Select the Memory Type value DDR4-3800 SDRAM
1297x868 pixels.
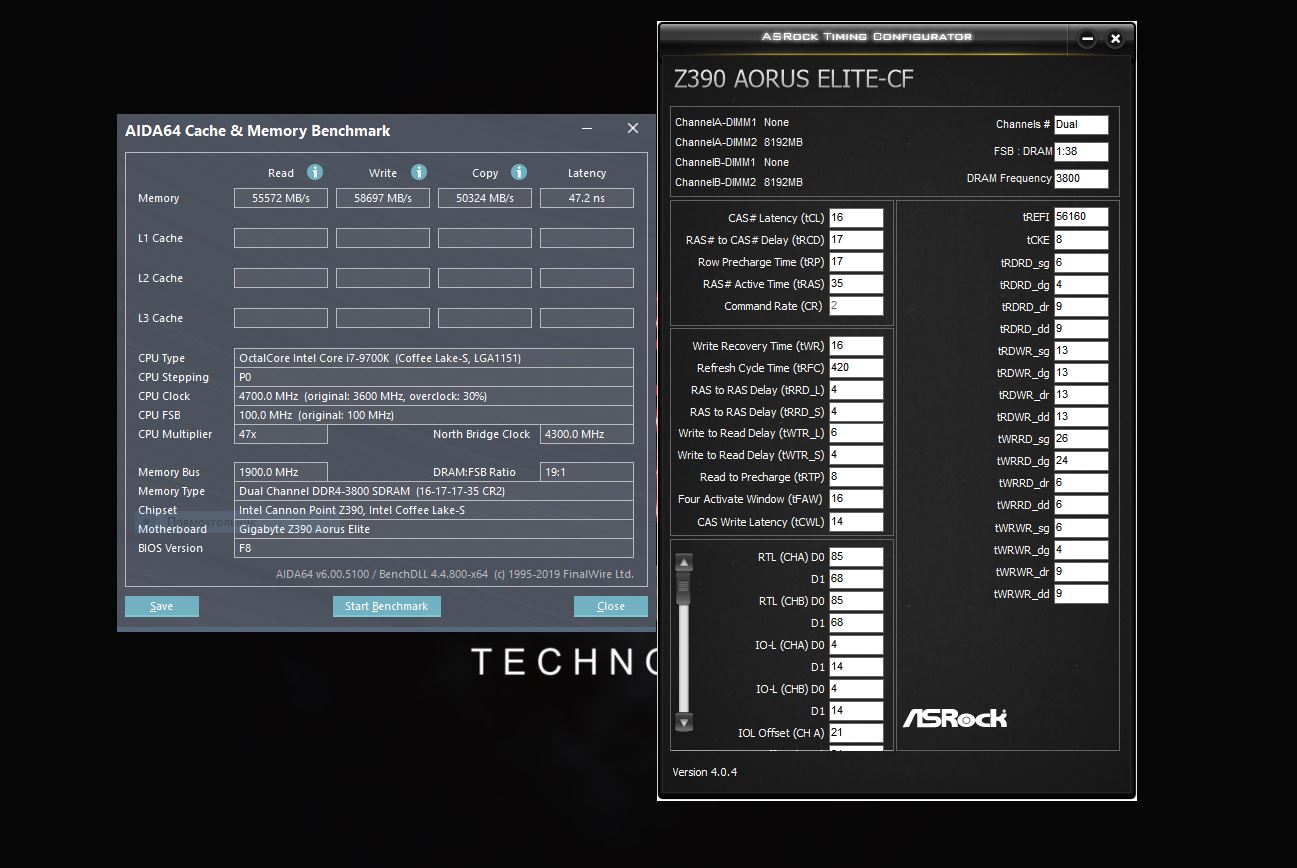pos(434,491)
